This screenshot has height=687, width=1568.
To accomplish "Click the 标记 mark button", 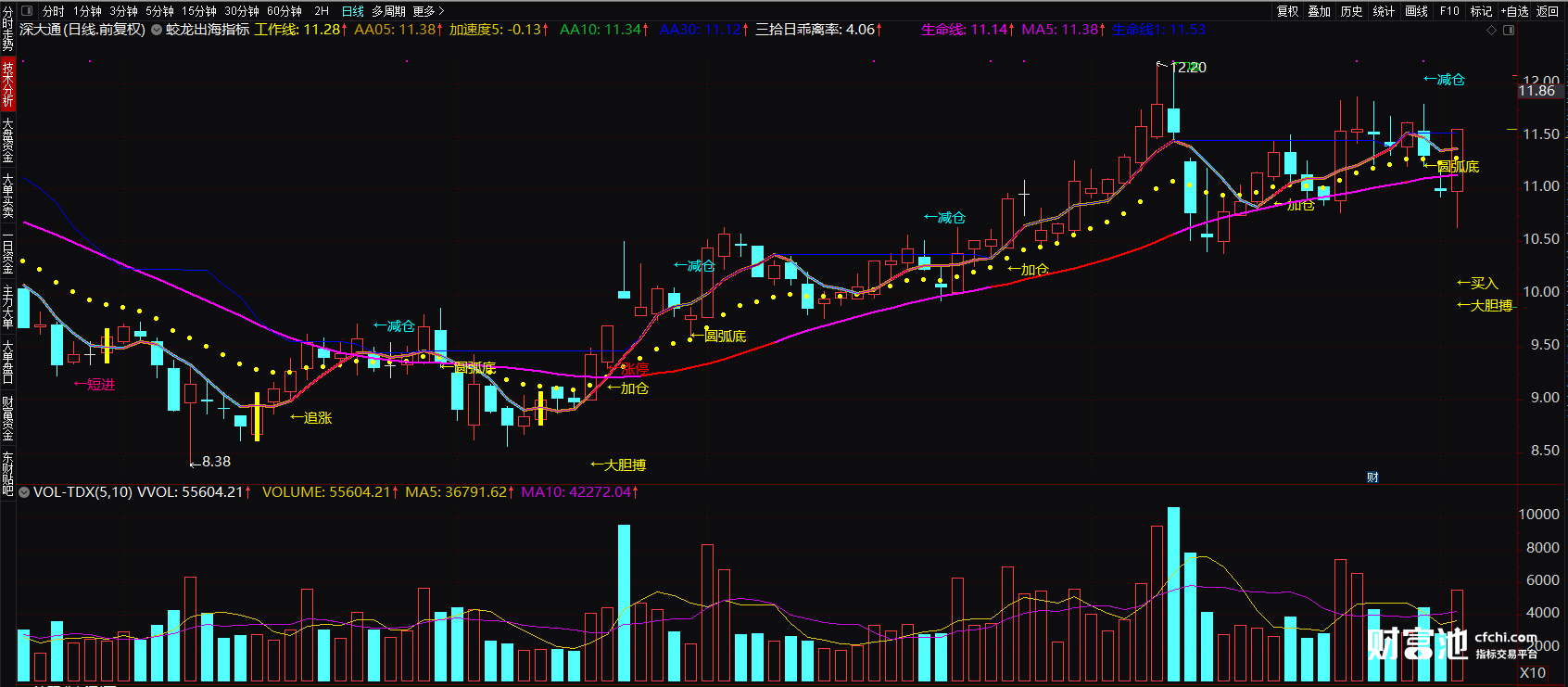I will 1481,11.
